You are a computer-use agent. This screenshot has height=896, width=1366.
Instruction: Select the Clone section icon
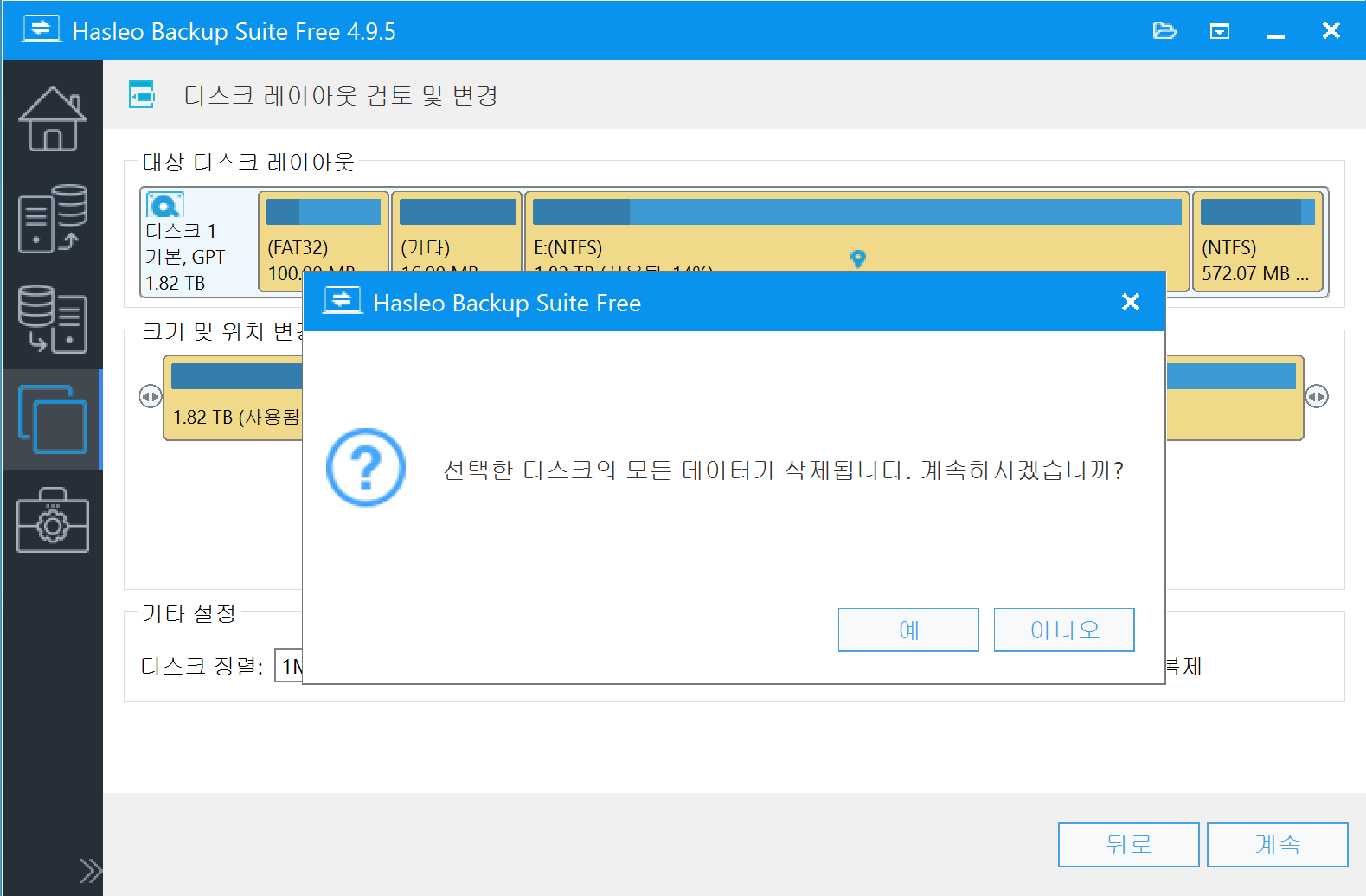click(x=52, y=419)
